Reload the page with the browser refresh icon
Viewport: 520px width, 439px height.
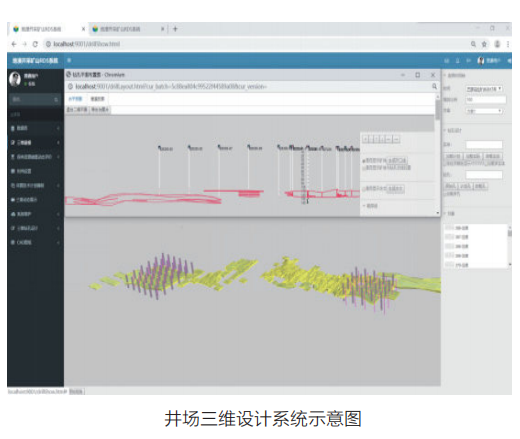pos(35,44)
